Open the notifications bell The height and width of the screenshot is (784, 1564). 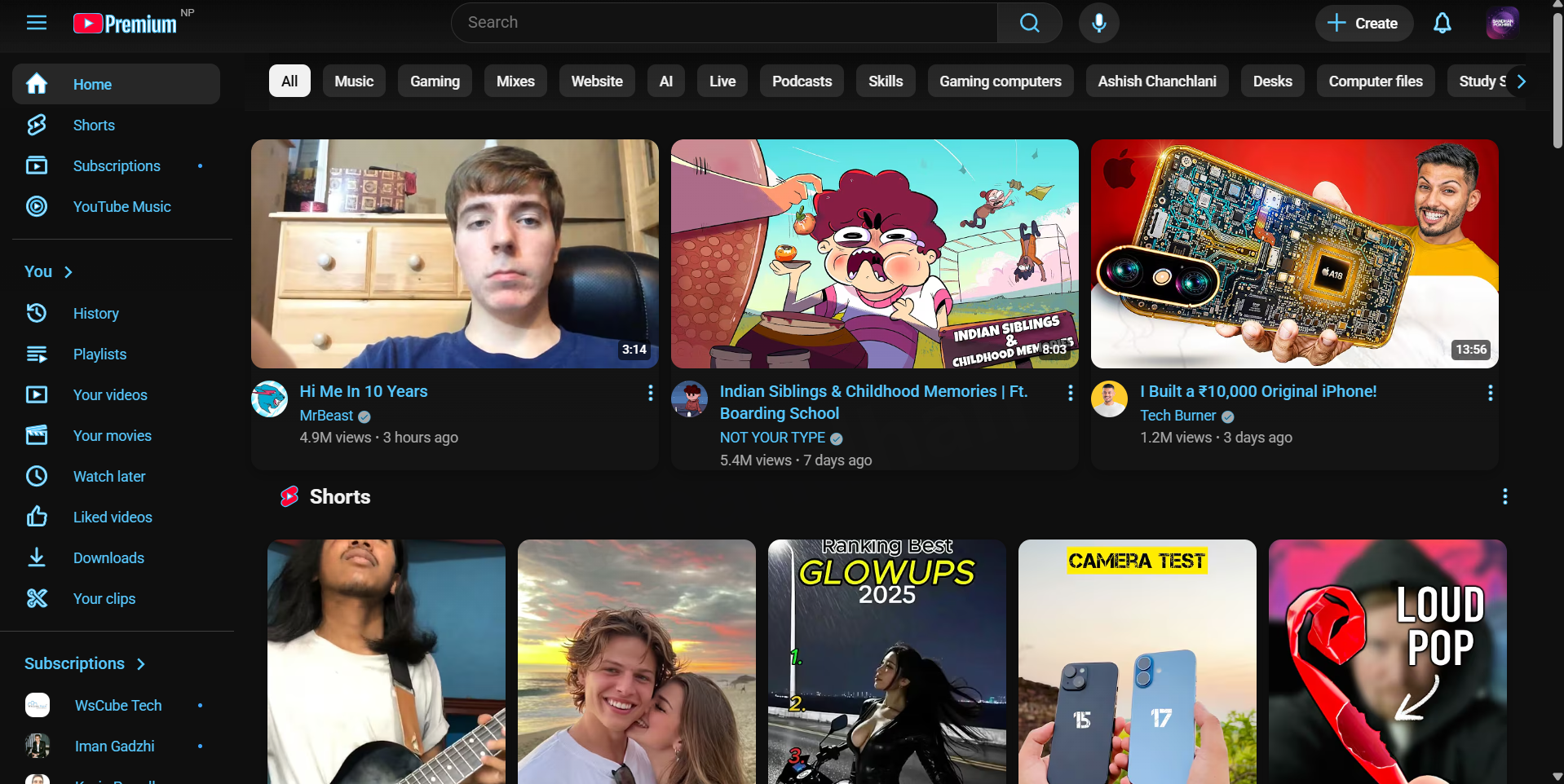coord(1443,23)
